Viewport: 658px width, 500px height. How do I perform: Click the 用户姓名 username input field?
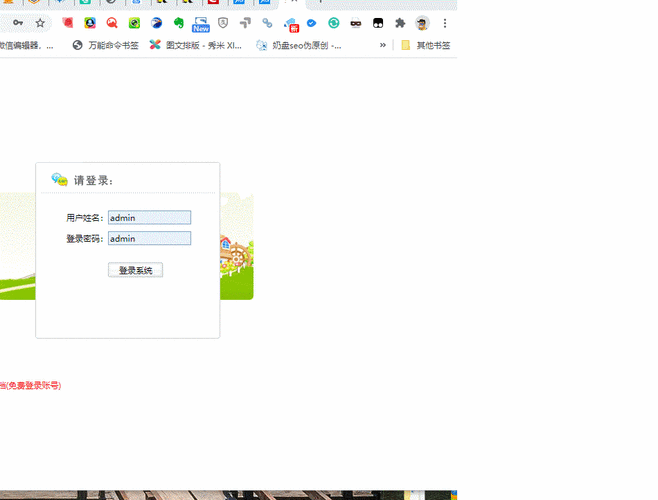pyautogui.click(x=149, y=217)
